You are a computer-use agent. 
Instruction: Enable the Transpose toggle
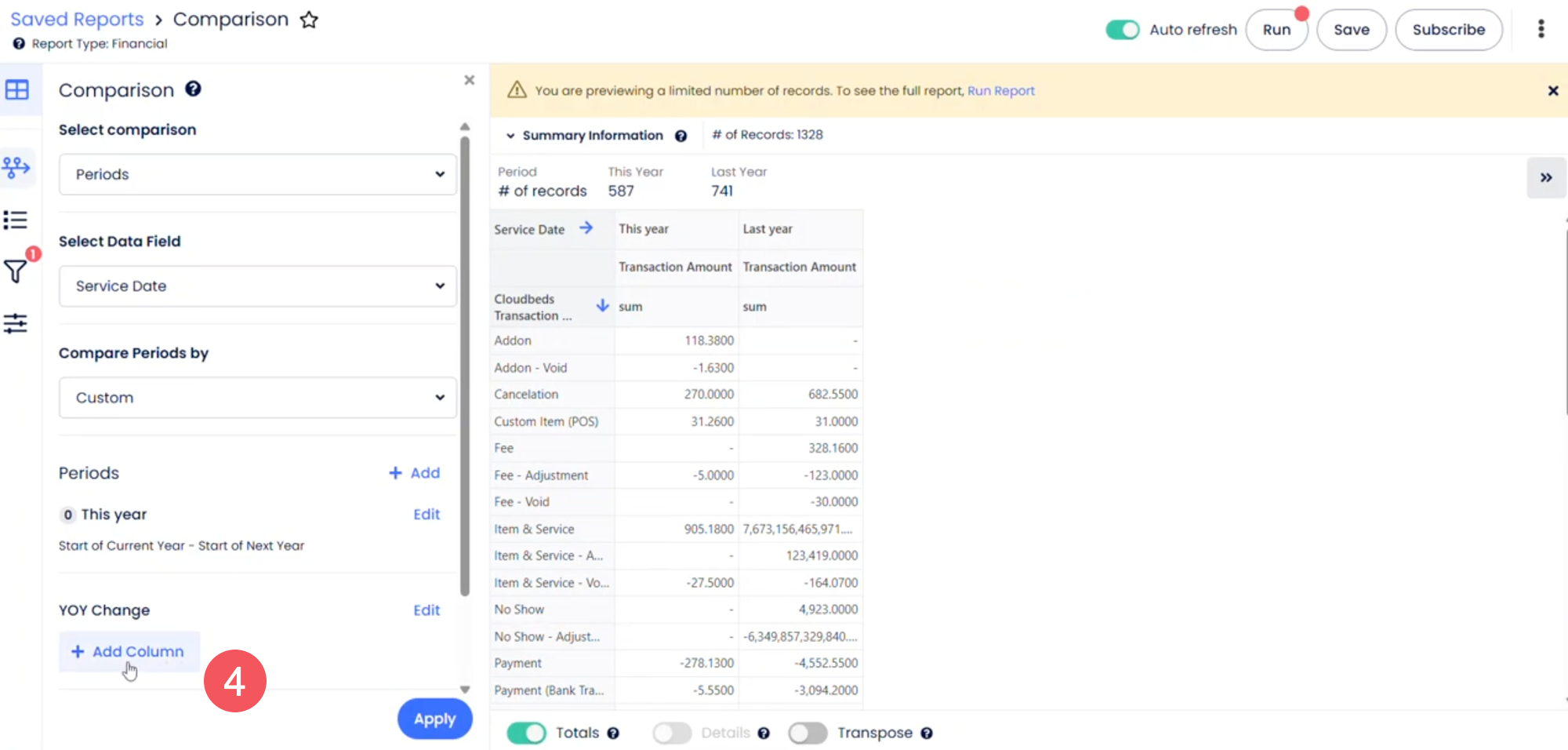pos(808,733)
